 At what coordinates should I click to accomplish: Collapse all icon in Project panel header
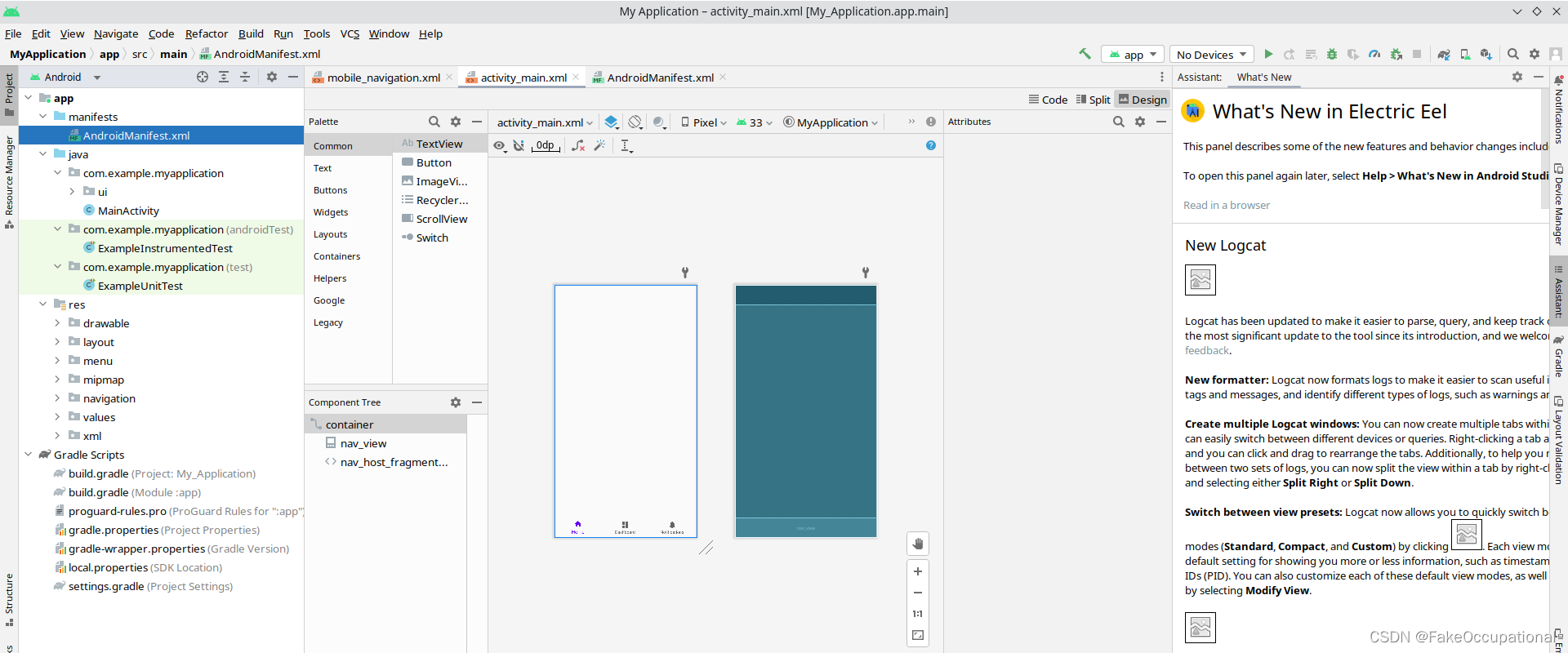tap(245, 77)
